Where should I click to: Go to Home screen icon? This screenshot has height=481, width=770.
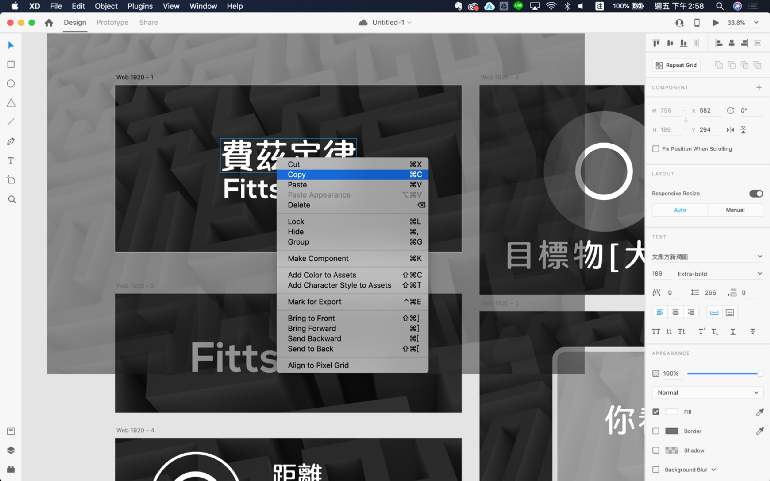[x=49, y=23]
